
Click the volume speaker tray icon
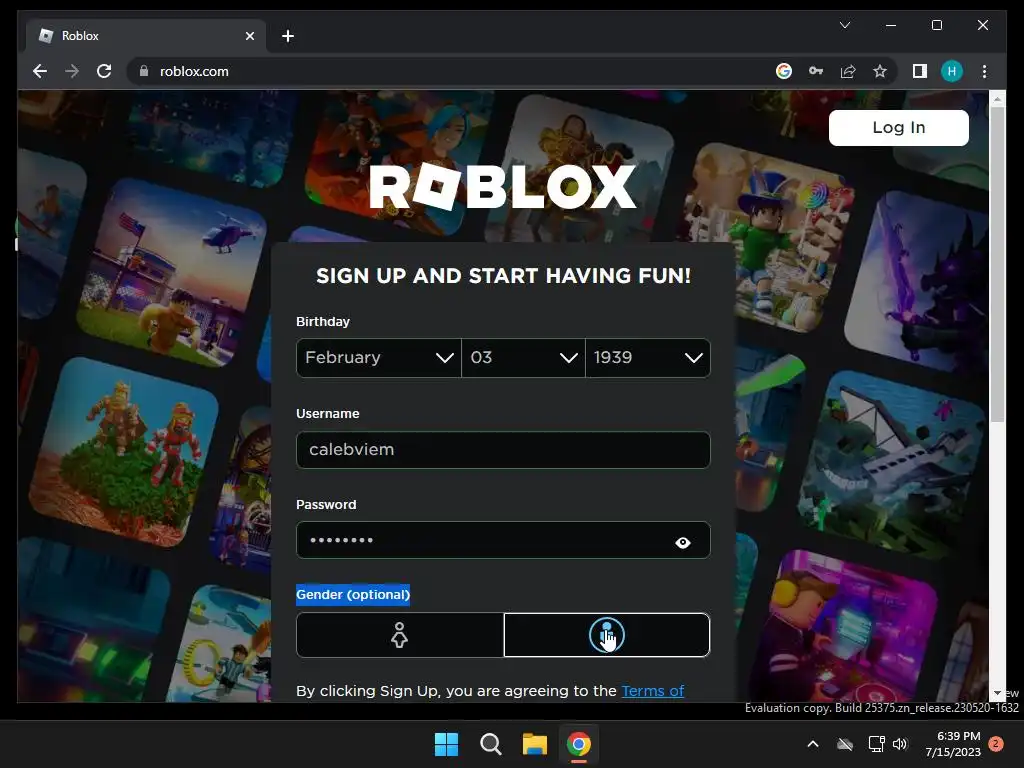pos(901,744)
